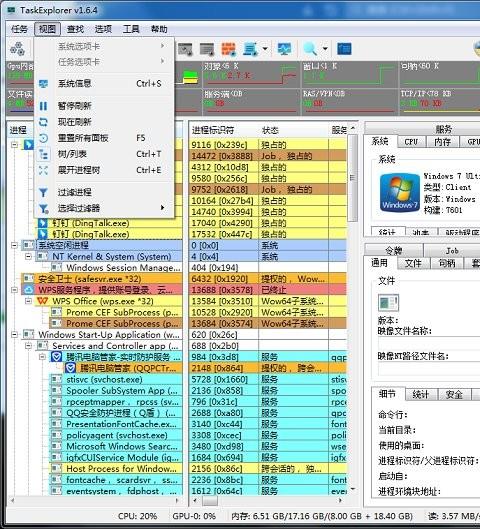Click the cloud icon of WPS服务程序 row
Image resolution: width=480 pixels, height=529 pixels.
click(28, 290)
